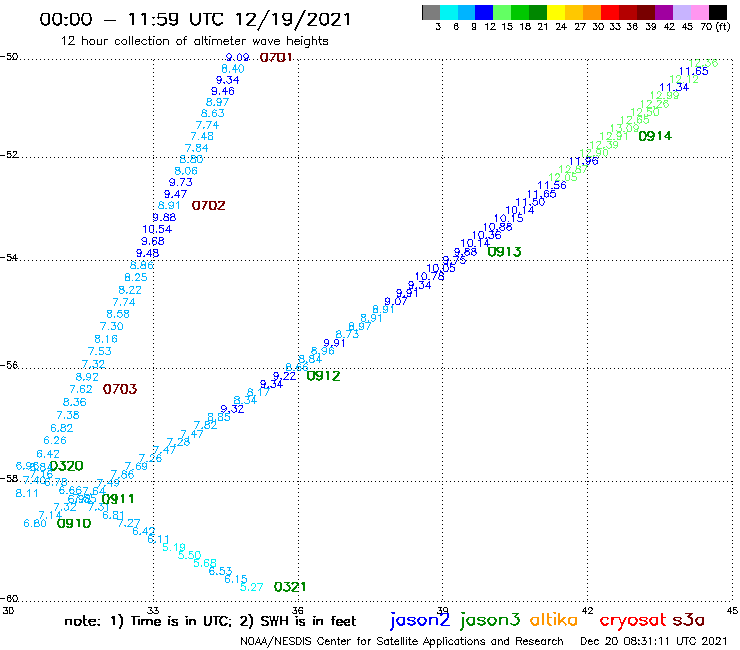Click the -56 latitude axis label
This screenshot has height=650, width=740.
[x=9, y=365]
